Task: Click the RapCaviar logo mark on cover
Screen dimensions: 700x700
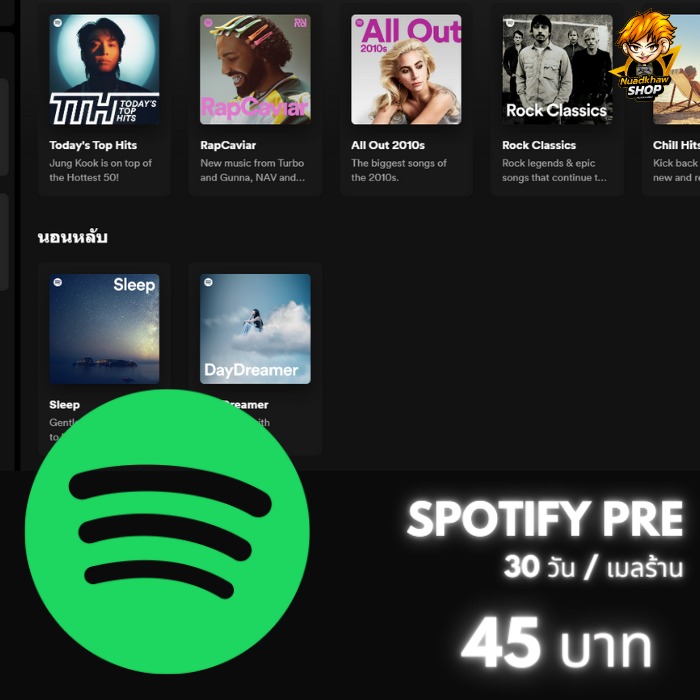Action: point(300,23)
